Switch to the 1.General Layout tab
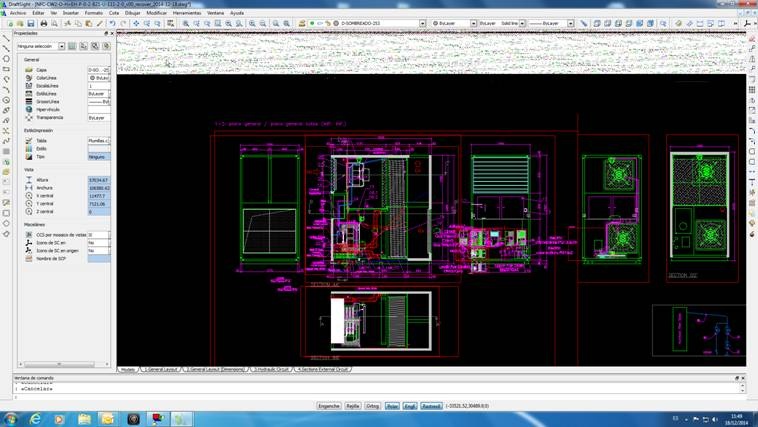758x427 pixels. click(x=161, y=369)
